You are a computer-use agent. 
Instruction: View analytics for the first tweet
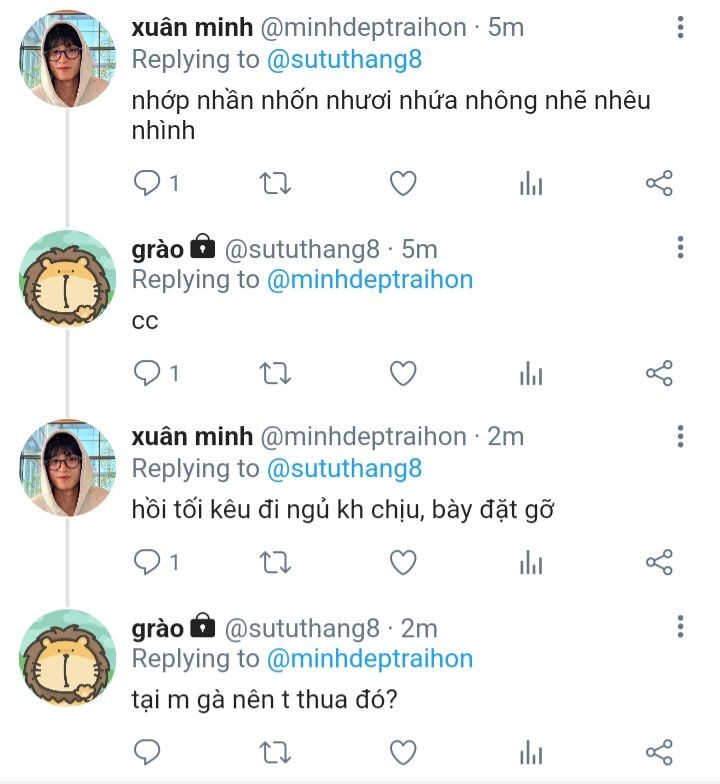(x=531, y=183)
